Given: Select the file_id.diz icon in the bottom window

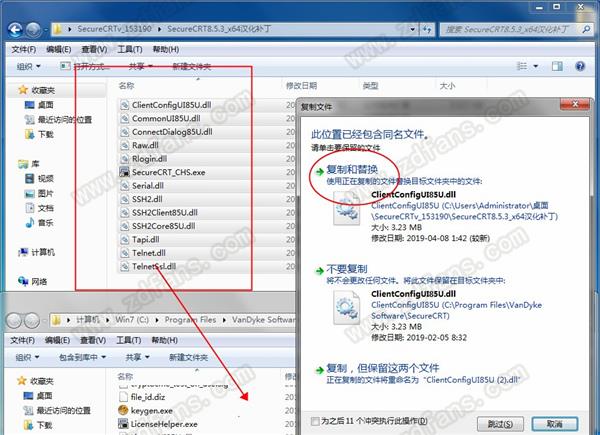Looking at the screenshot, I should click(123, 397).
